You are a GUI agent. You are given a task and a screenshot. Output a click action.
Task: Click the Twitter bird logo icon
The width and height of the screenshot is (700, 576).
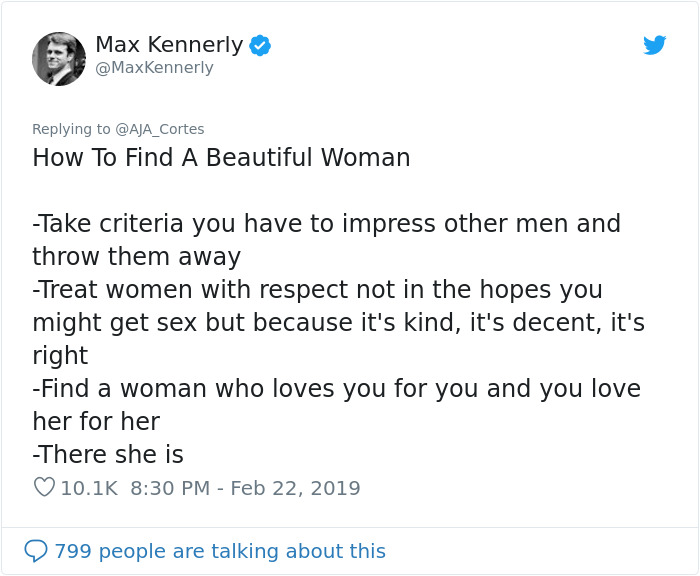(654, 45)
